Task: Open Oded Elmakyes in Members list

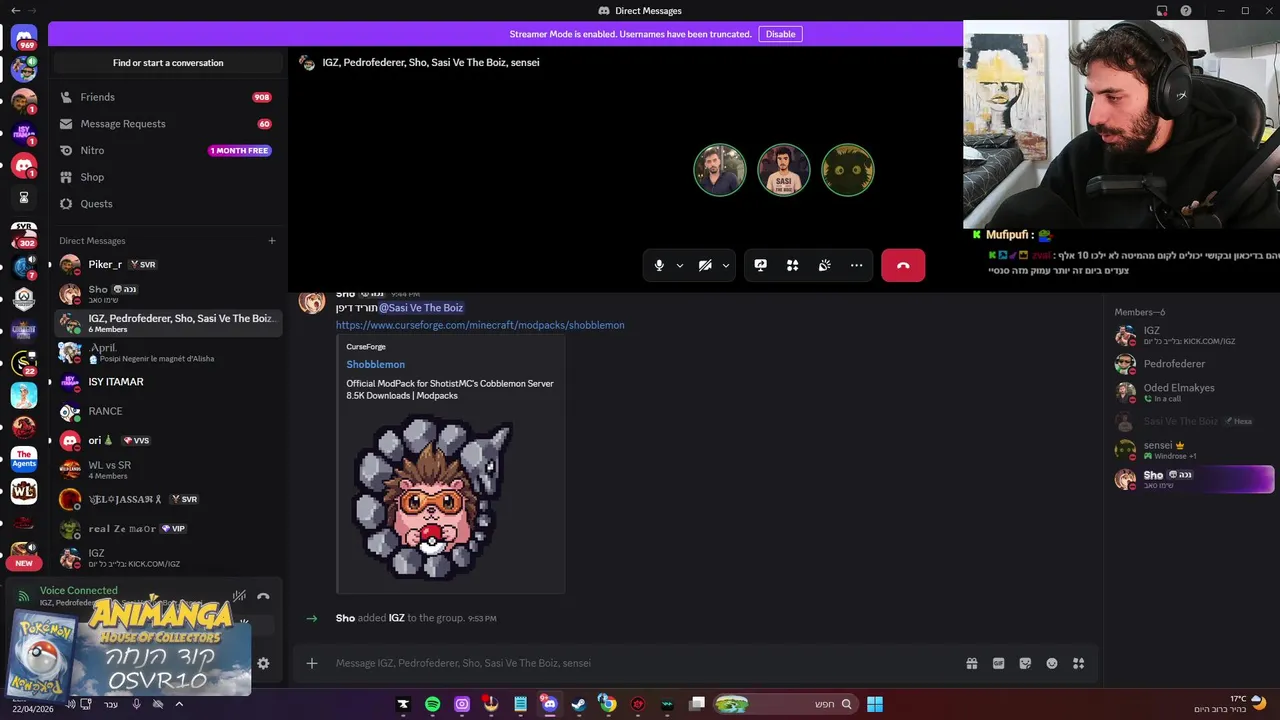Action: pyautogui.click(x=1192, y=392)
